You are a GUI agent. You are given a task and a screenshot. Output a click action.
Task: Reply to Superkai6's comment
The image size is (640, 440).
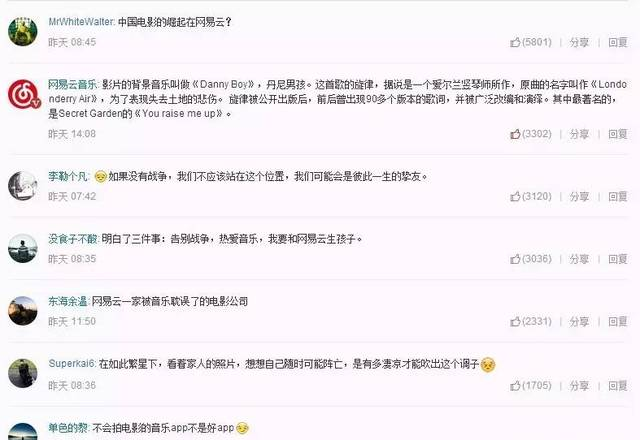pos(618,385)
